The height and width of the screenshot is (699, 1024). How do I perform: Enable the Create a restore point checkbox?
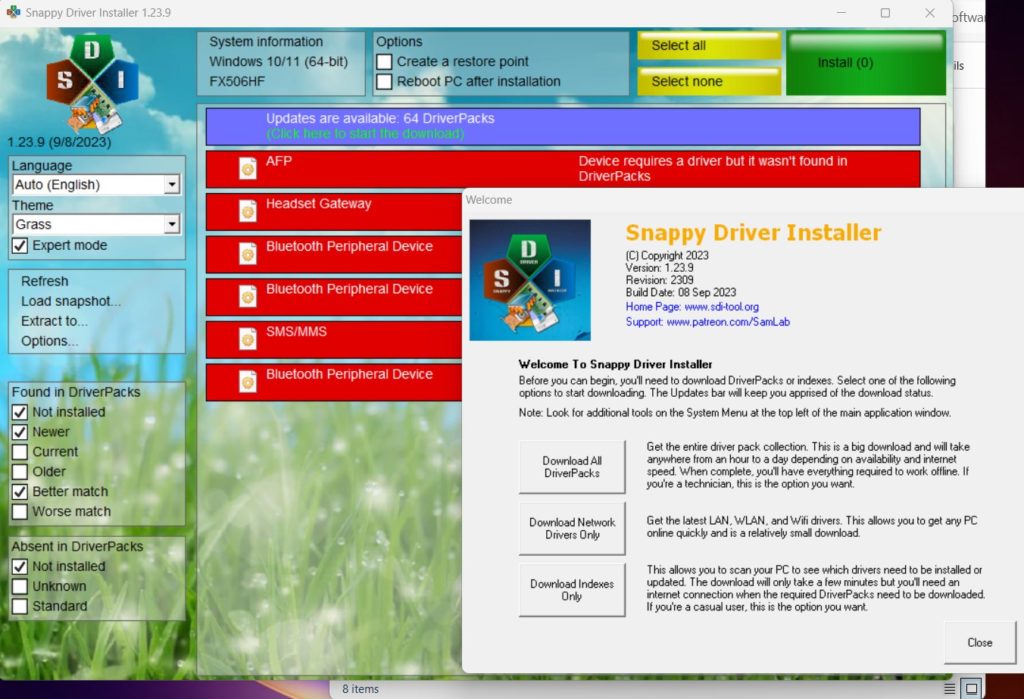(384, 60)
